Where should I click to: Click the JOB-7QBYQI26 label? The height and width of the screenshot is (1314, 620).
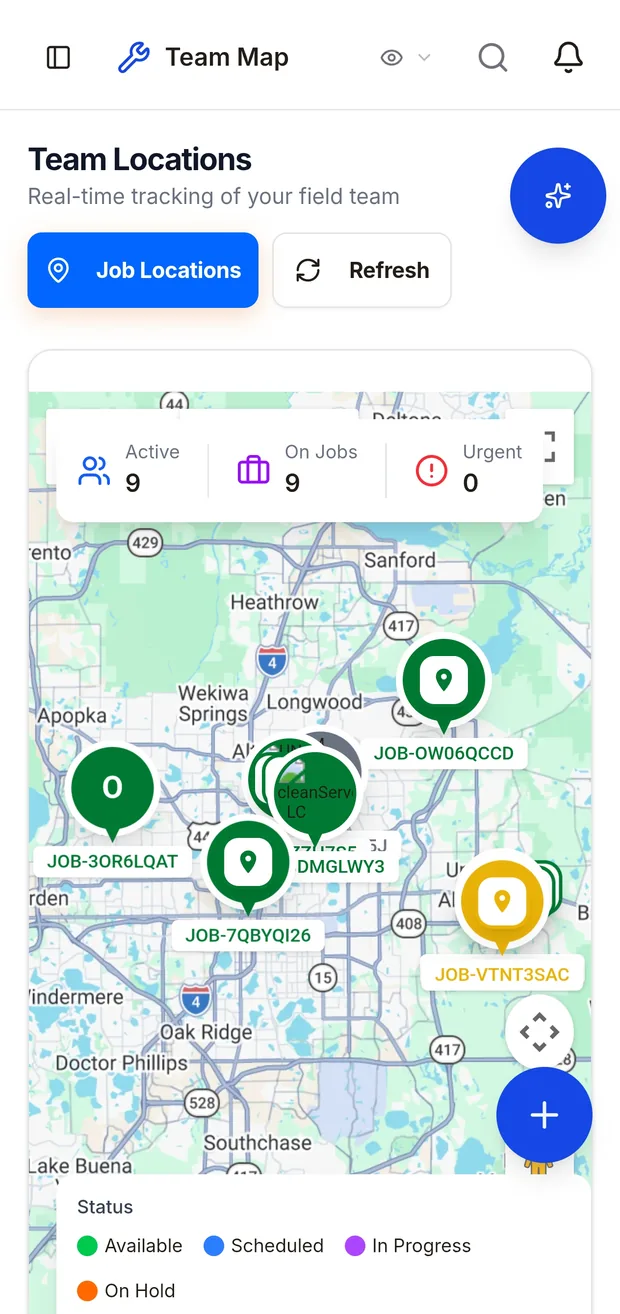point(248,936)
